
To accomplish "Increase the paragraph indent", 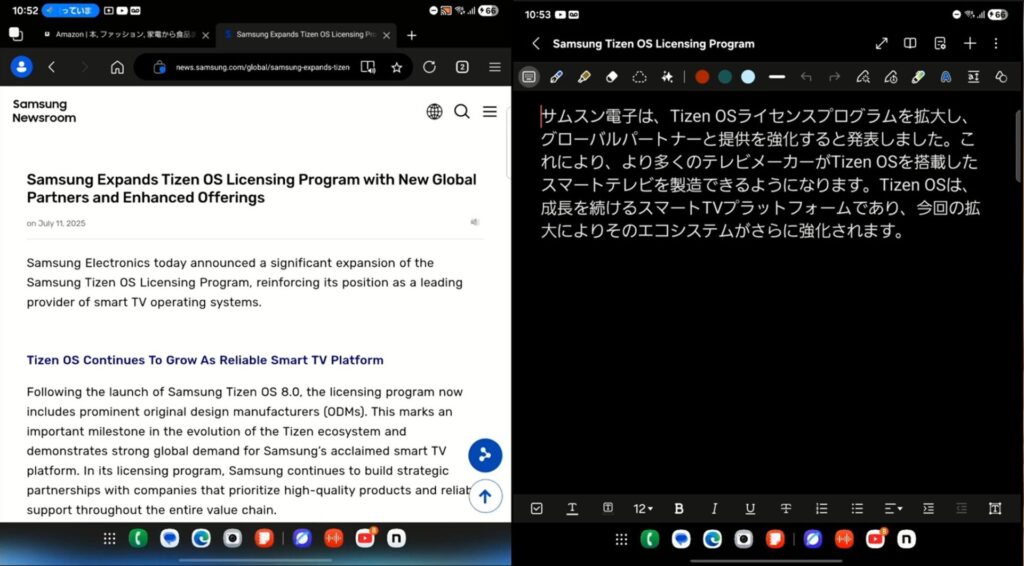I will (x=929, y=509).
